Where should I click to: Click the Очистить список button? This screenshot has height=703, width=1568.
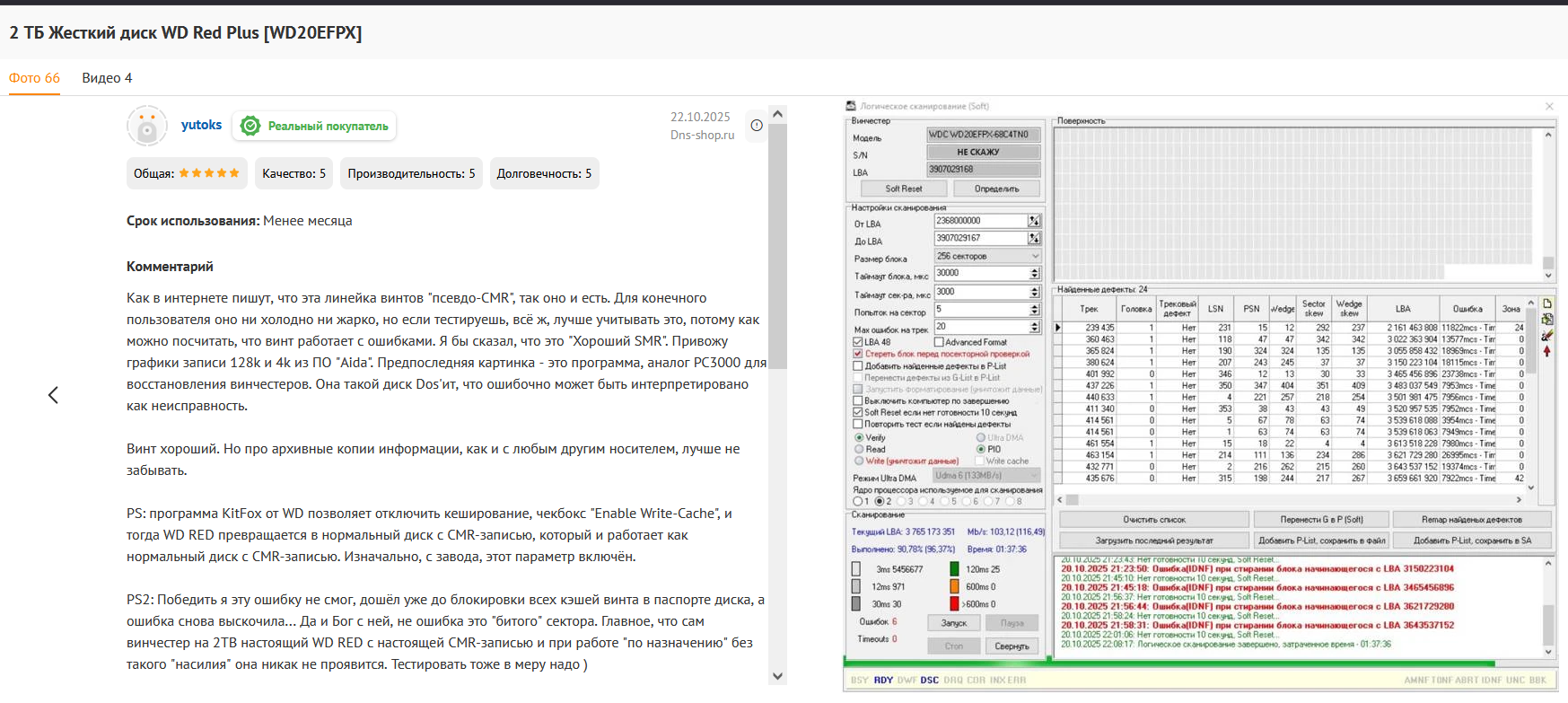click(1154, 520)
